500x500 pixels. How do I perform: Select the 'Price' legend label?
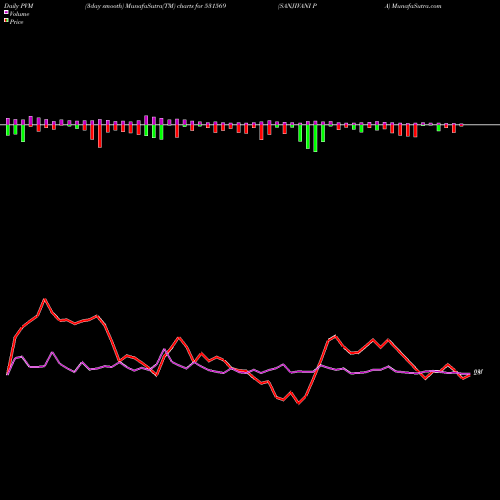(16, 22)
